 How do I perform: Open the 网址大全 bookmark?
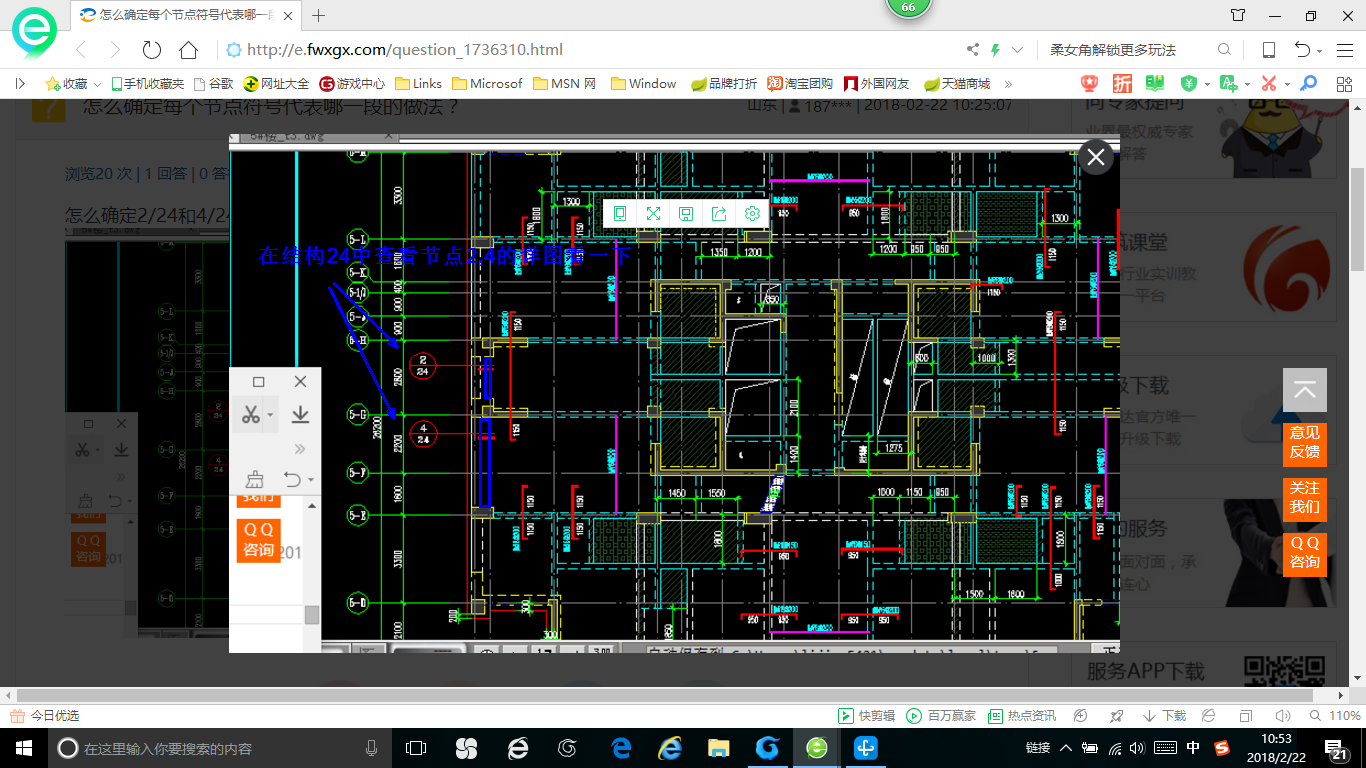pos(277,84)
